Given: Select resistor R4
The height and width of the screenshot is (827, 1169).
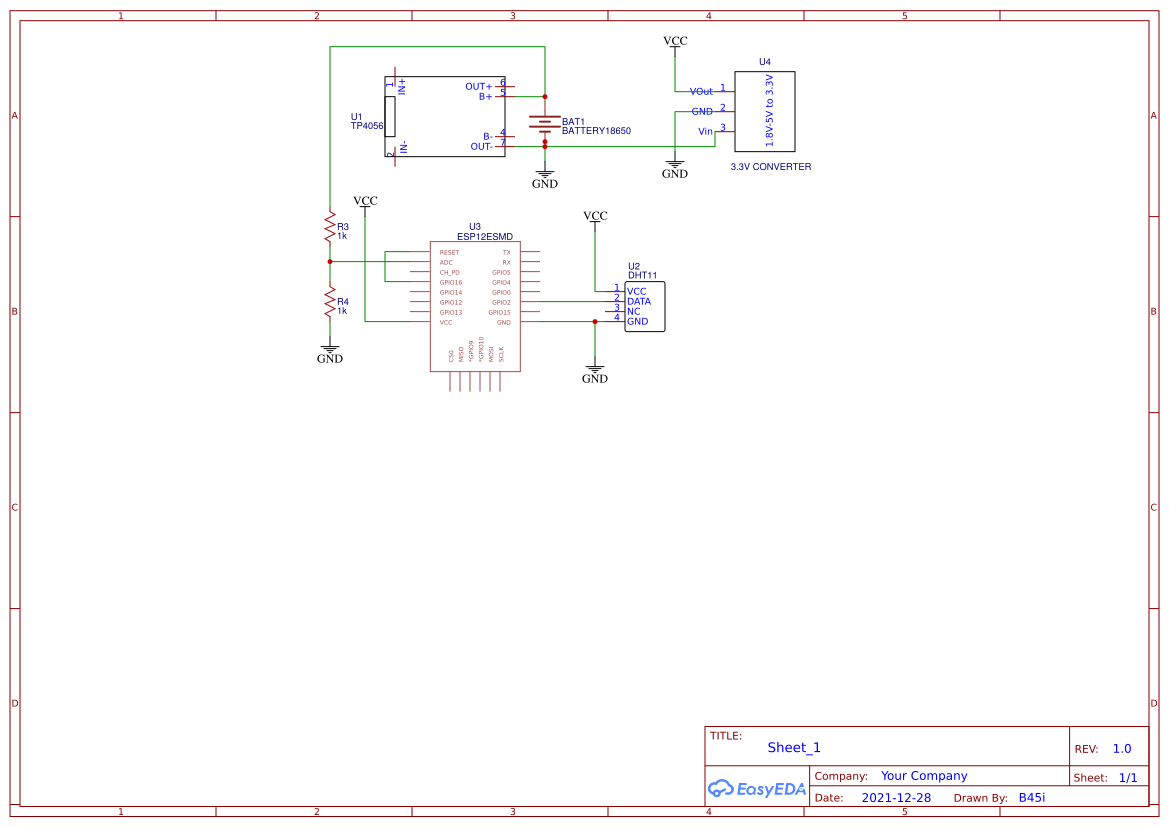Looking at the screenshot, I should (330, 300).
